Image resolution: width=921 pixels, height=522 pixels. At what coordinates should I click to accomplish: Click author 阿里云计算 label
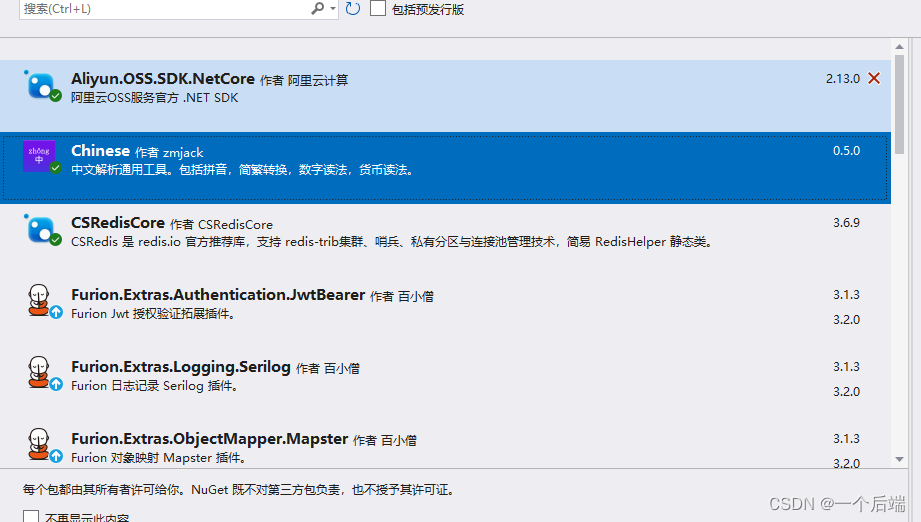point(318,80)
